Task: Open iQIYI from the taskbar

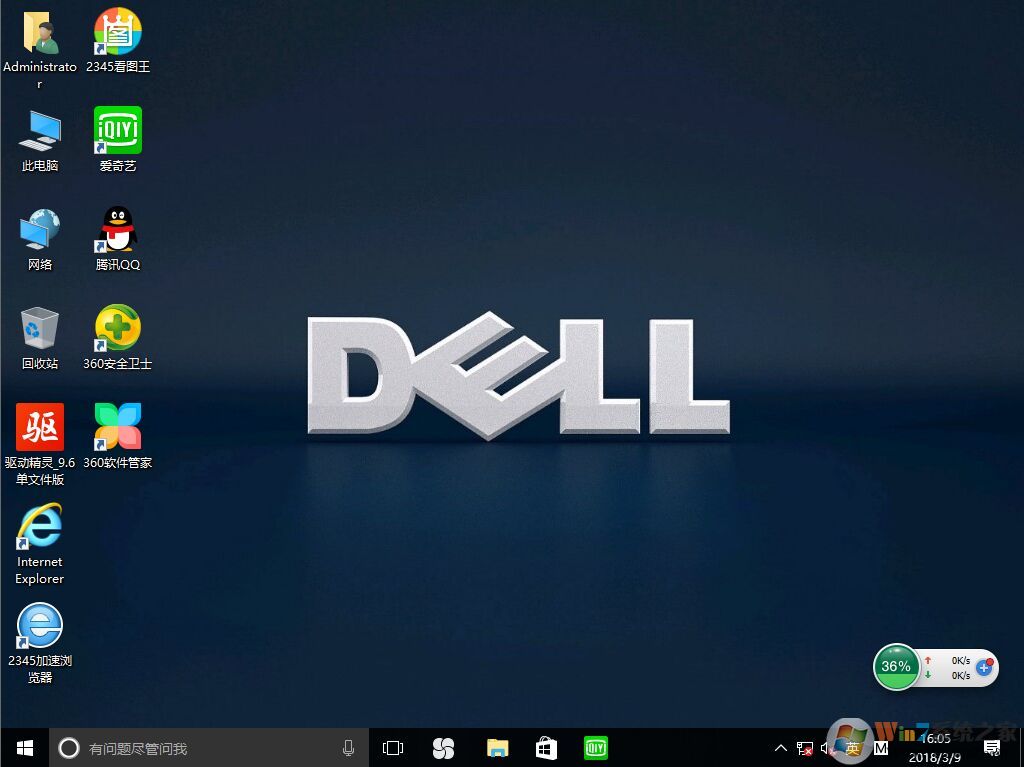Action: tap(596, 748)
